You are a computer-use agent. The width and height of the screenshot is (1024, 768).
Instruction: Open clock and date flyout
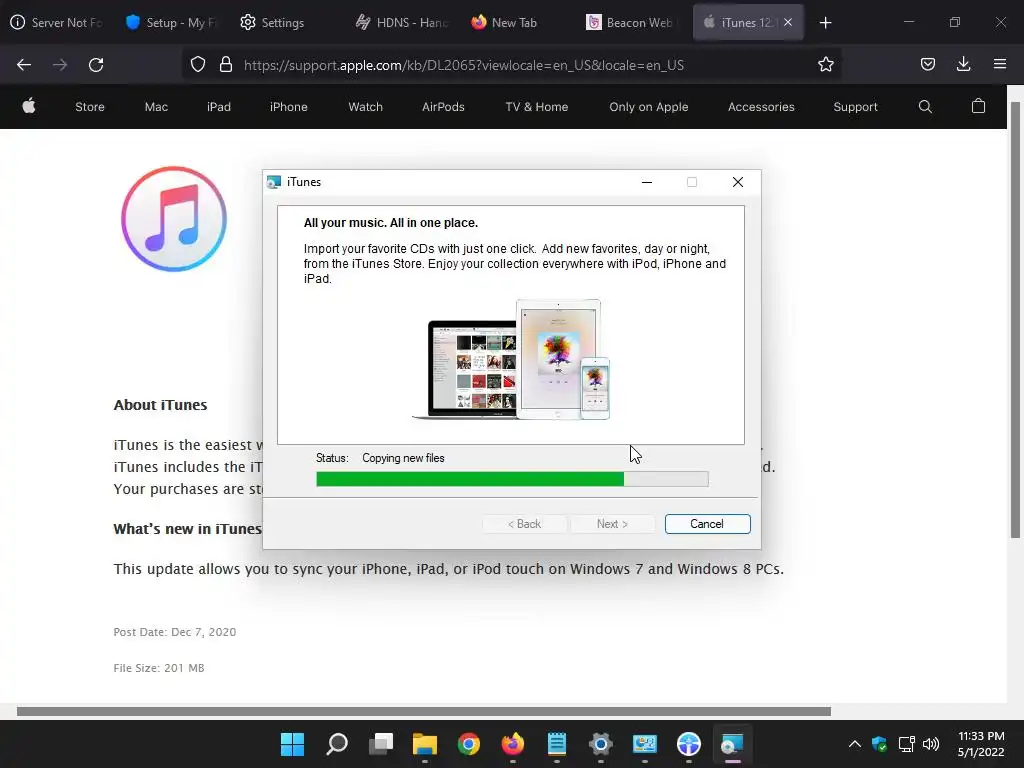(981, 744)
